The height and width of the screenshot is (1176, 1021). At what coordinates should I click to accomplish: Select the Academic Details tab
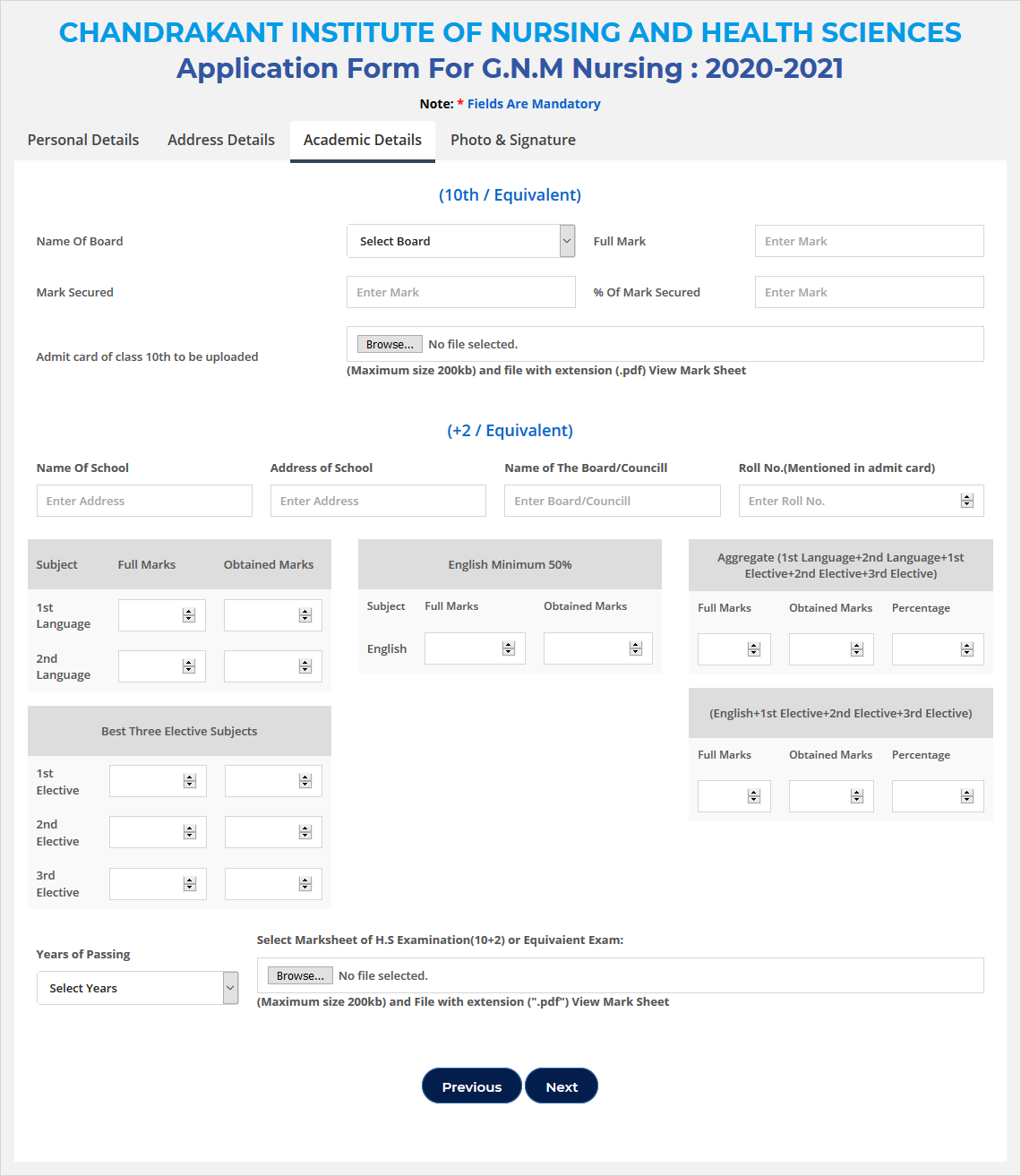point(363,140)
